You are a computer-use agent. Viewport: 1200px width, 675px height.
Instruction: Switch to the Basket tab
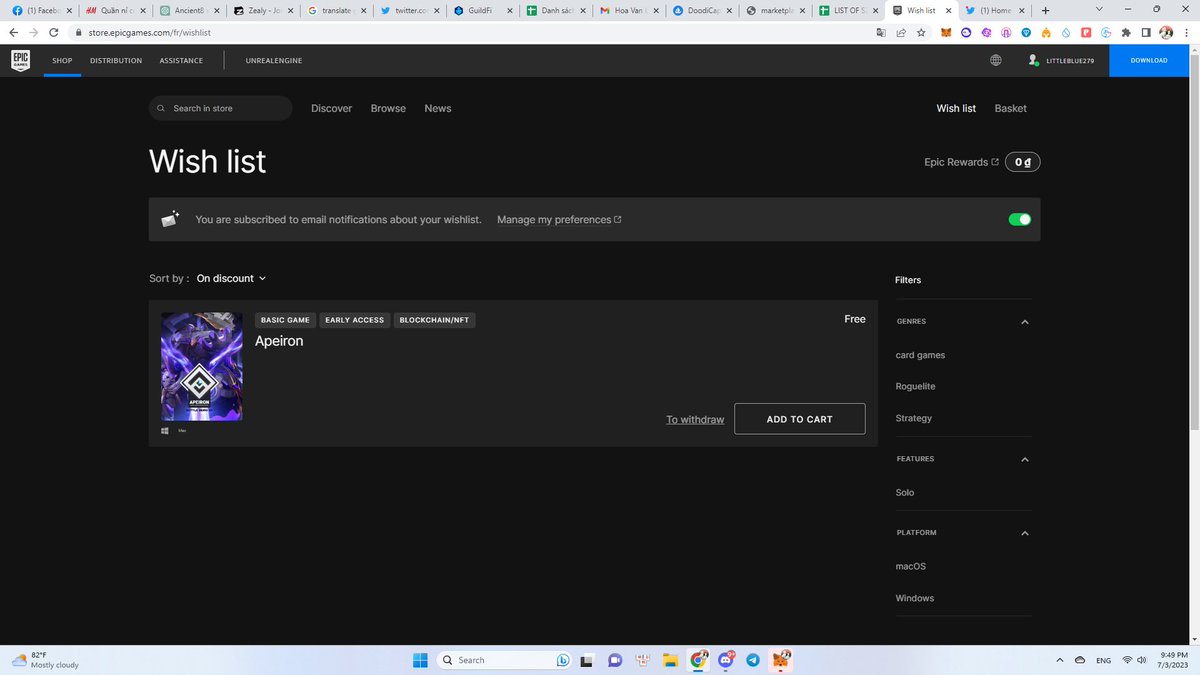[1010, 108]
